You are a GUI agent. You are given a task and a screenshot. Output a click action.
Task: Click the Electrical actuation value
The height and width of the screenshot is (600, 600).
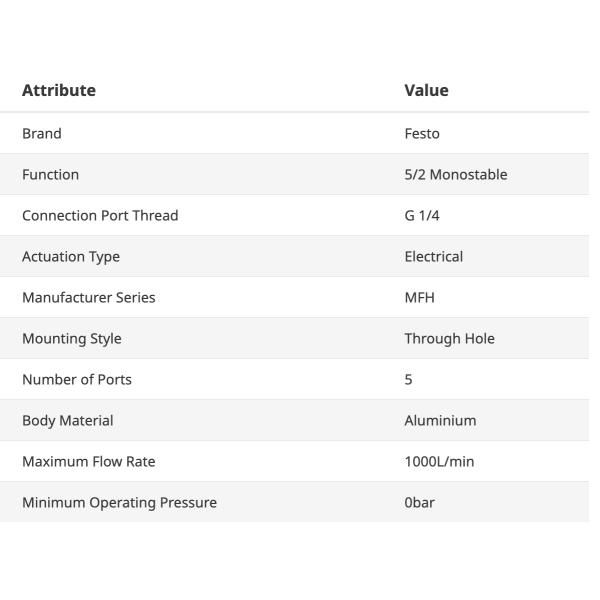tap(433, 256)
